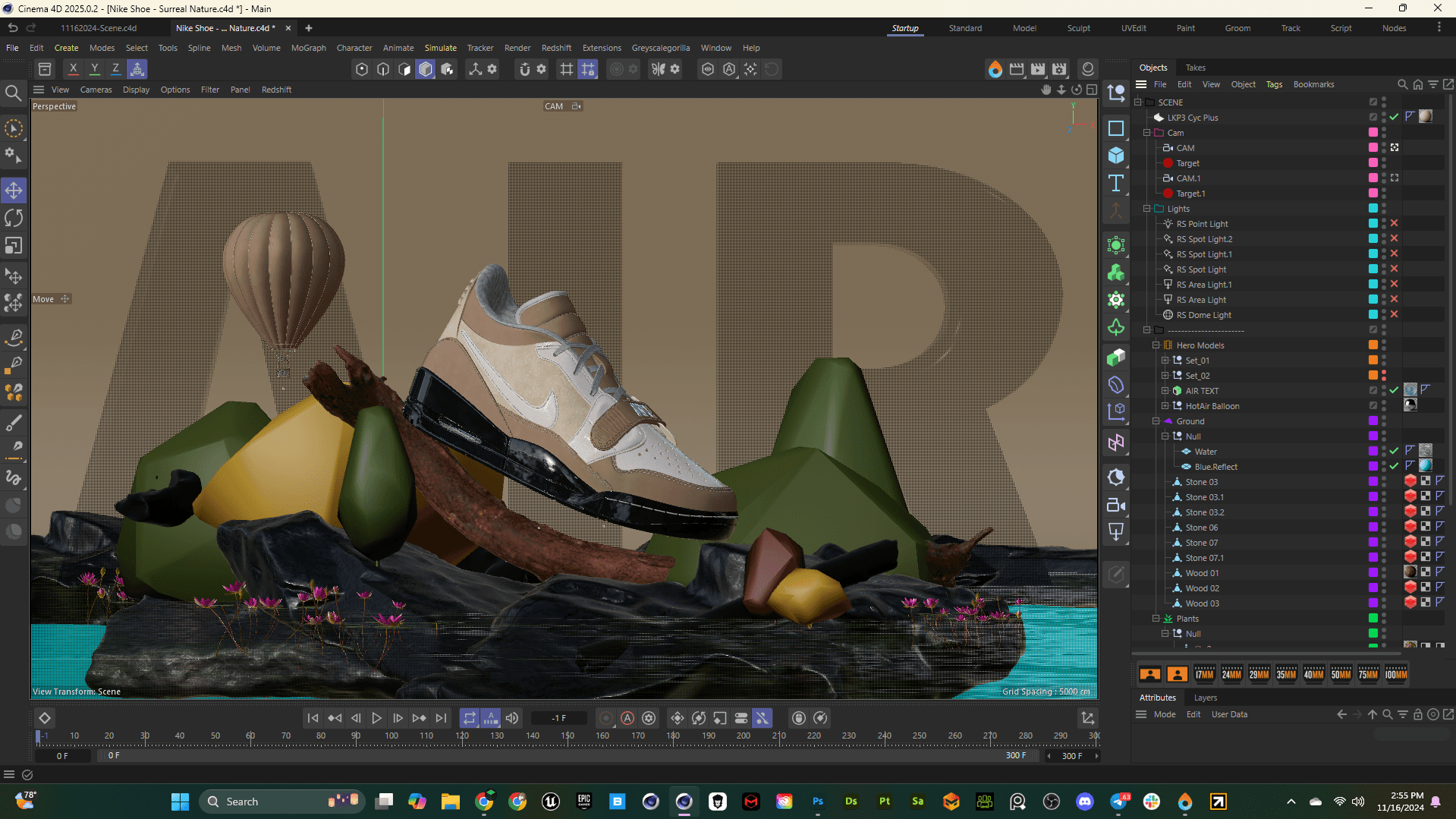The image size is (1456, 819).
Task: Select the Rotate tool
Action: 14,219
